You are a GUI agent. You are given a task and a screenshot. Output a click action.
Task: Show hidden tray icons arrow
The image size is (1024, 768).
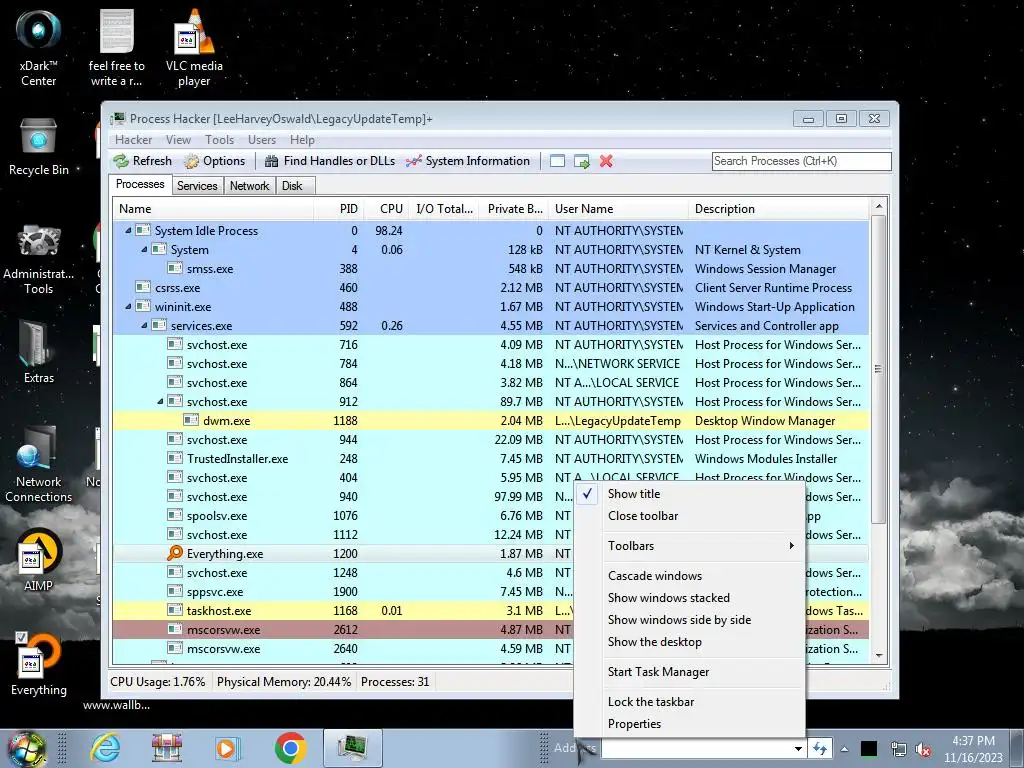[844, 749]
